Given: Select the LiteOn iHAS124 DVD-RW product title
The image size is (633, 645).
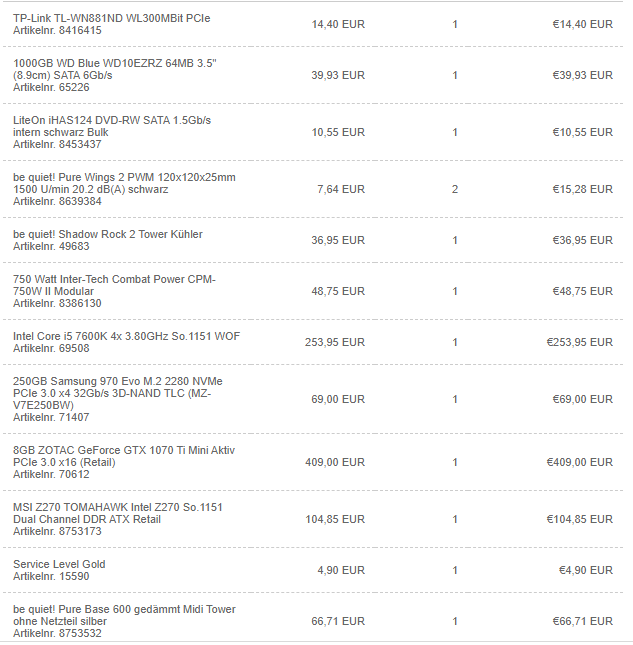Looking at the screenshot, I should [112, 120].
